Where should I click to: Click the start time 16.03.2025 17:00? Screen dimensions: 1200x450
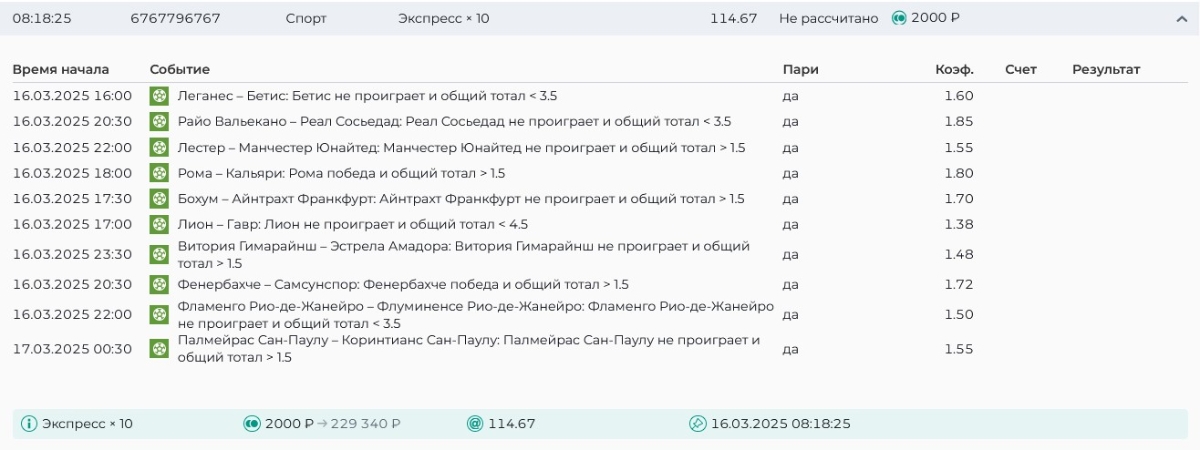[x=72, y=224]
